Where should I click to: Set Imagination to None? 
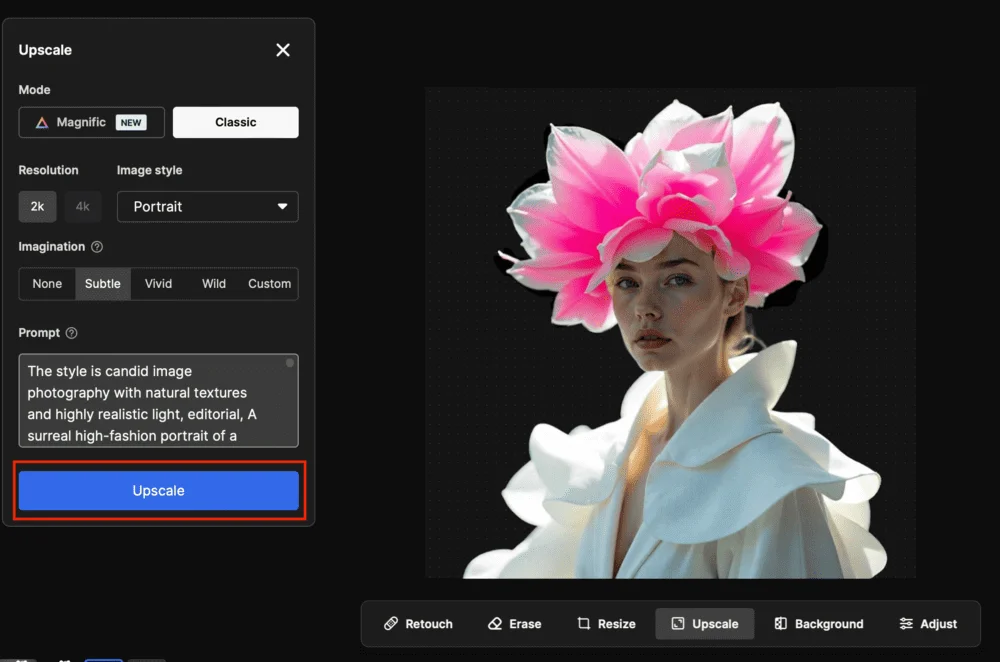click(x=47, y=284)
